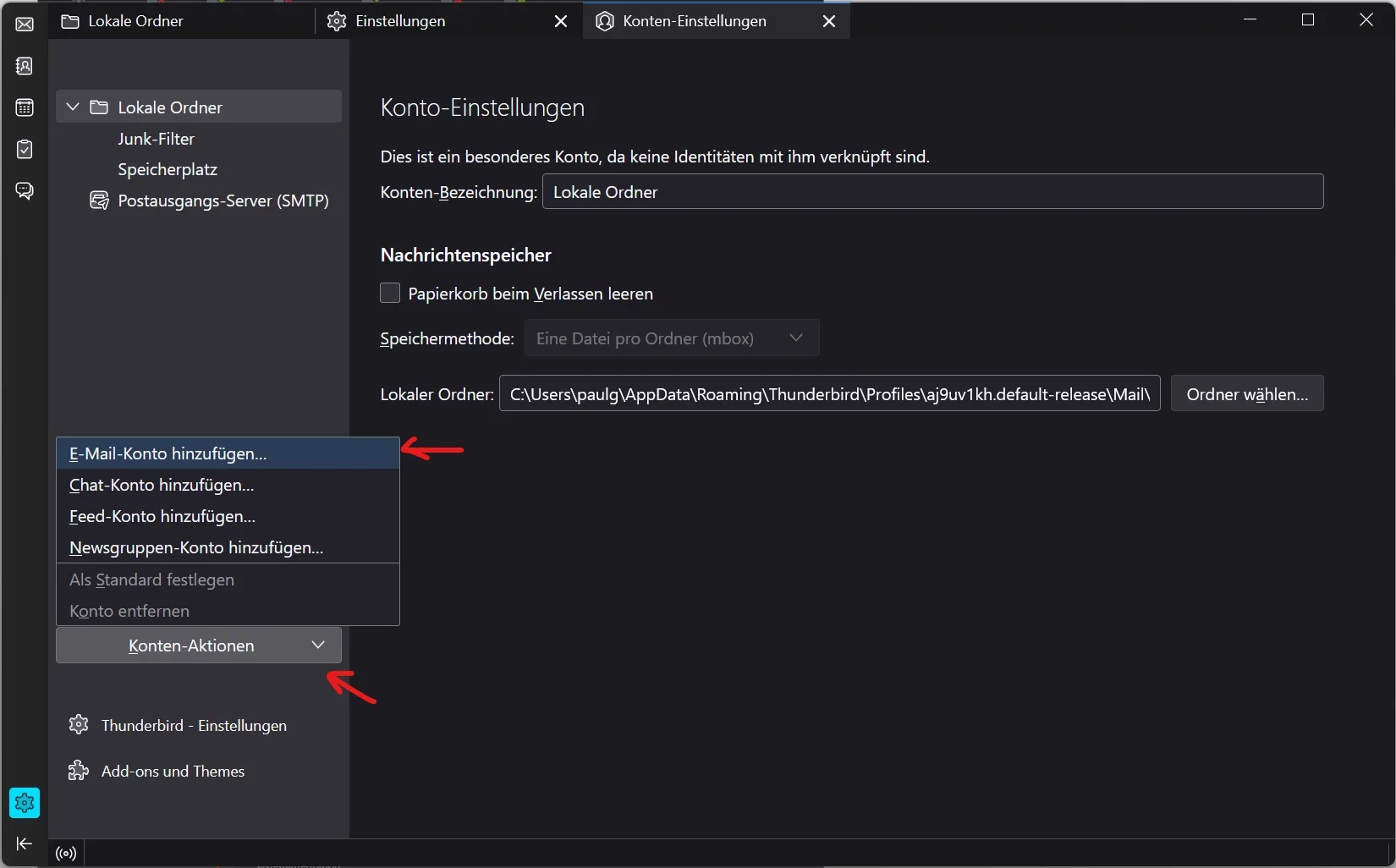The height and width of the screenshot is (868, 1396).
Task: Click the Ordner wählen button
Action: (1247, 394)
